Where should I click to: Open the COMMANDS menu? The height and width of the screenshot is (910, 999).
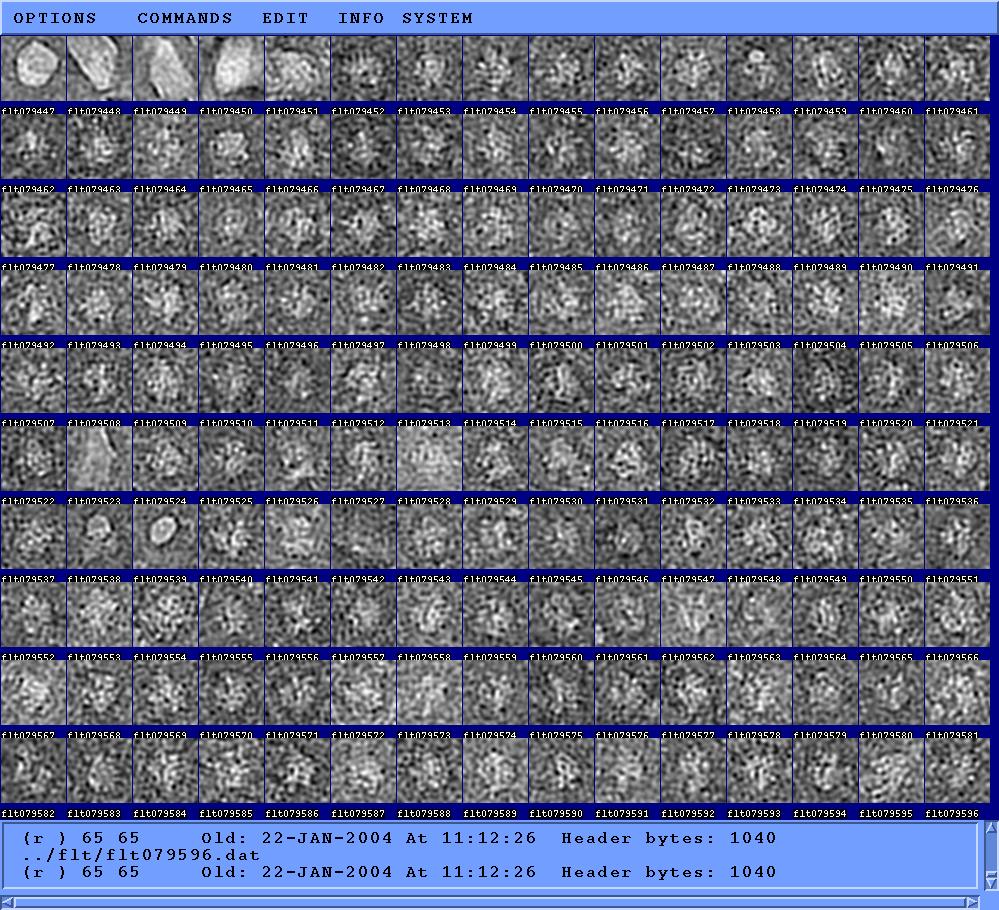184,18
